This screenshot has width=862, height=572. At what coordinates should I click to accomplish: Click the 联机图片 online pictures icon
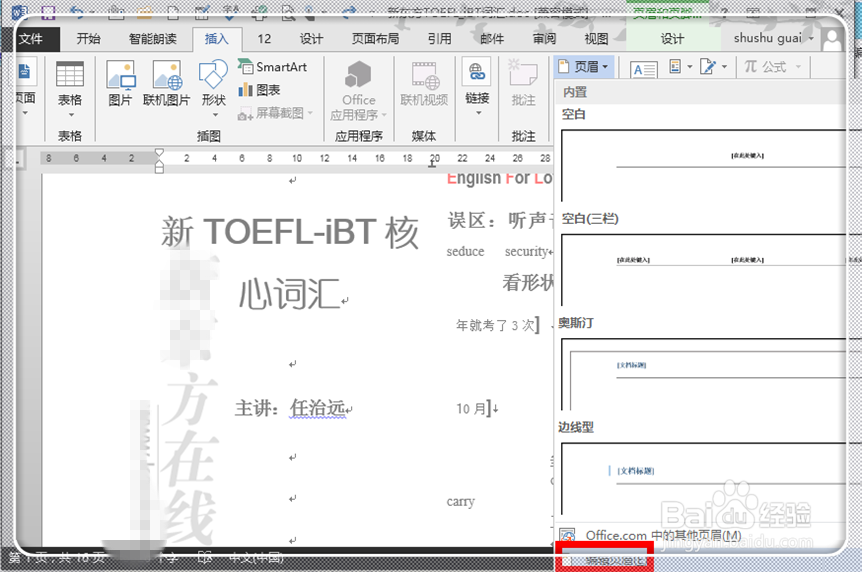point(167,83)
